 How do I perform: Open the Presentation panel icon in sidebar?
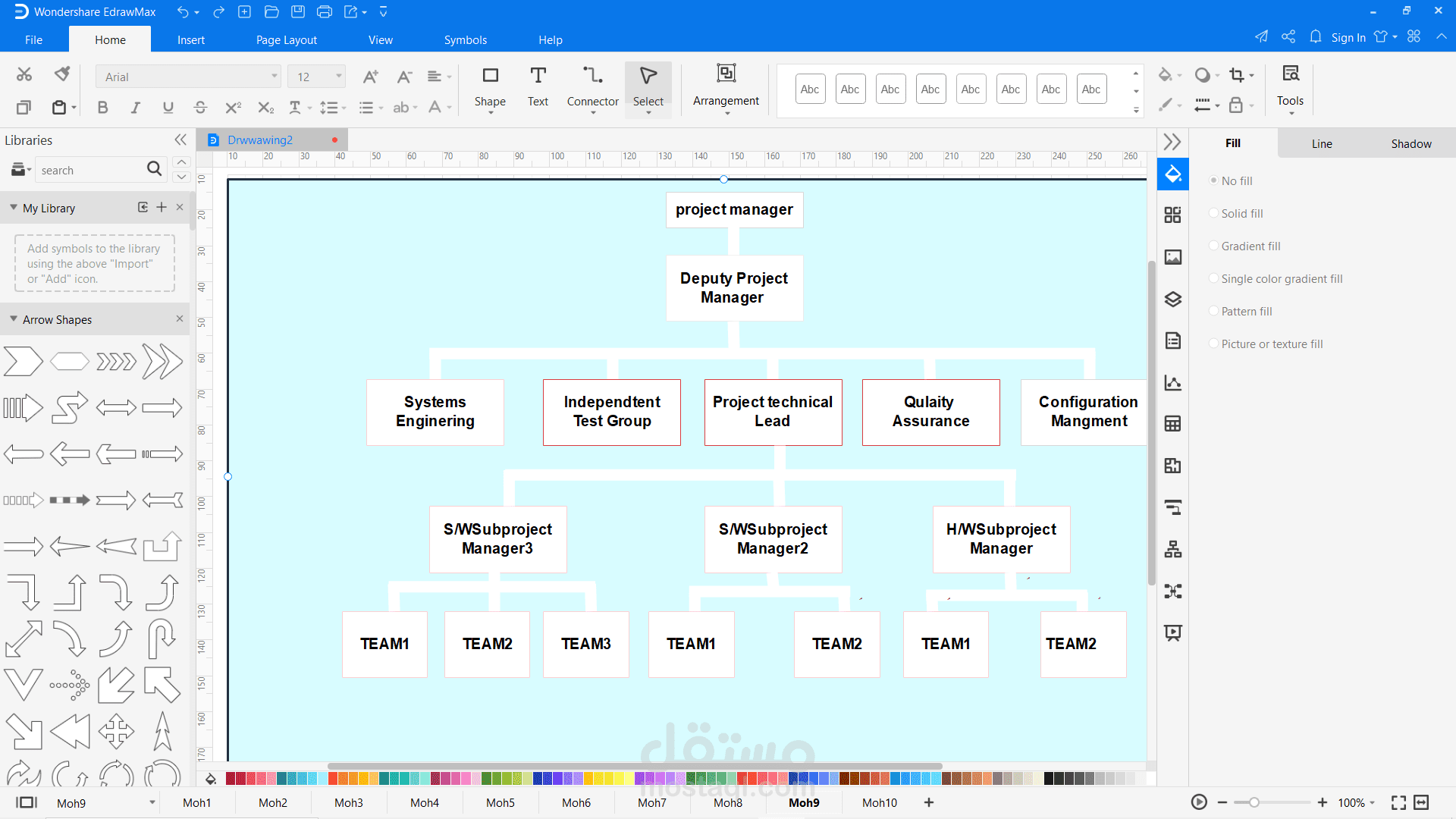(x=1173, y=633)
